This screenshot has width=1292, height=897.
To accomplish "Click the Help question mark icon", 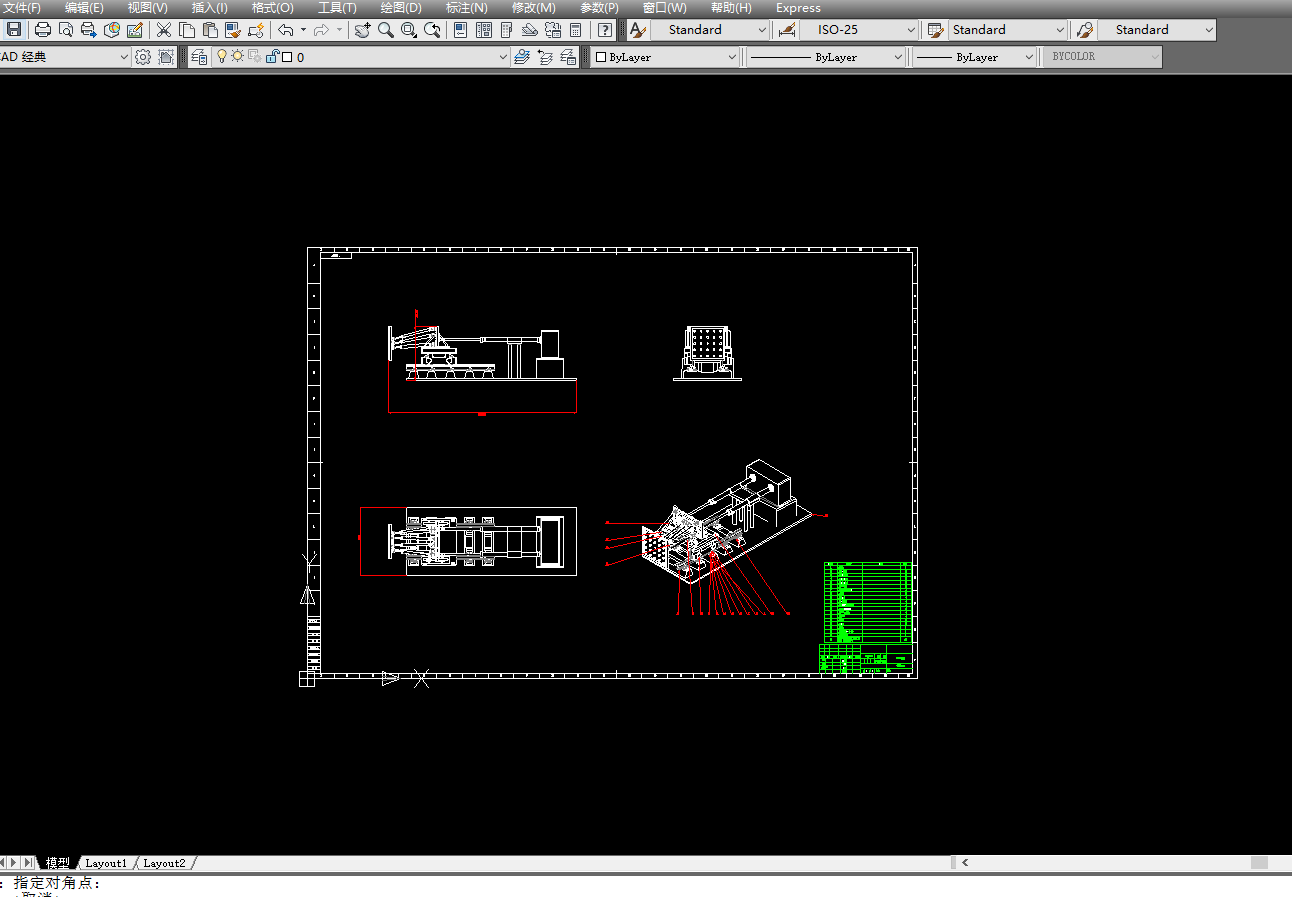I will (604, 30).
